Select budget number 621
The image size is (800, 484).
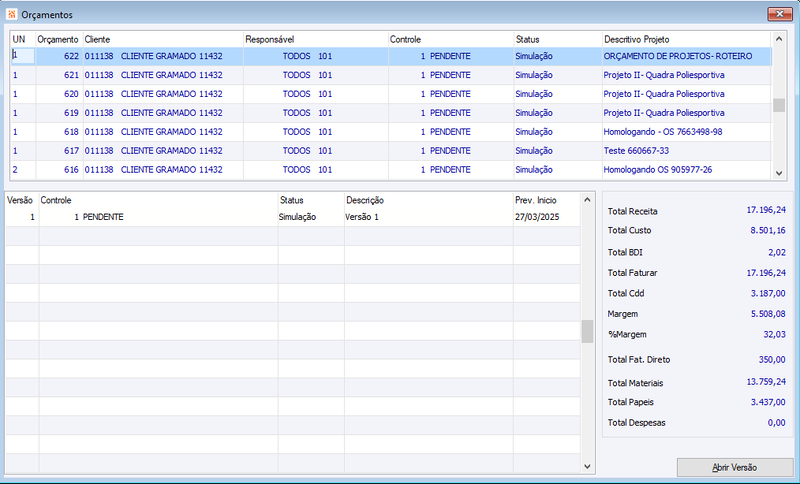coord(71,75)
